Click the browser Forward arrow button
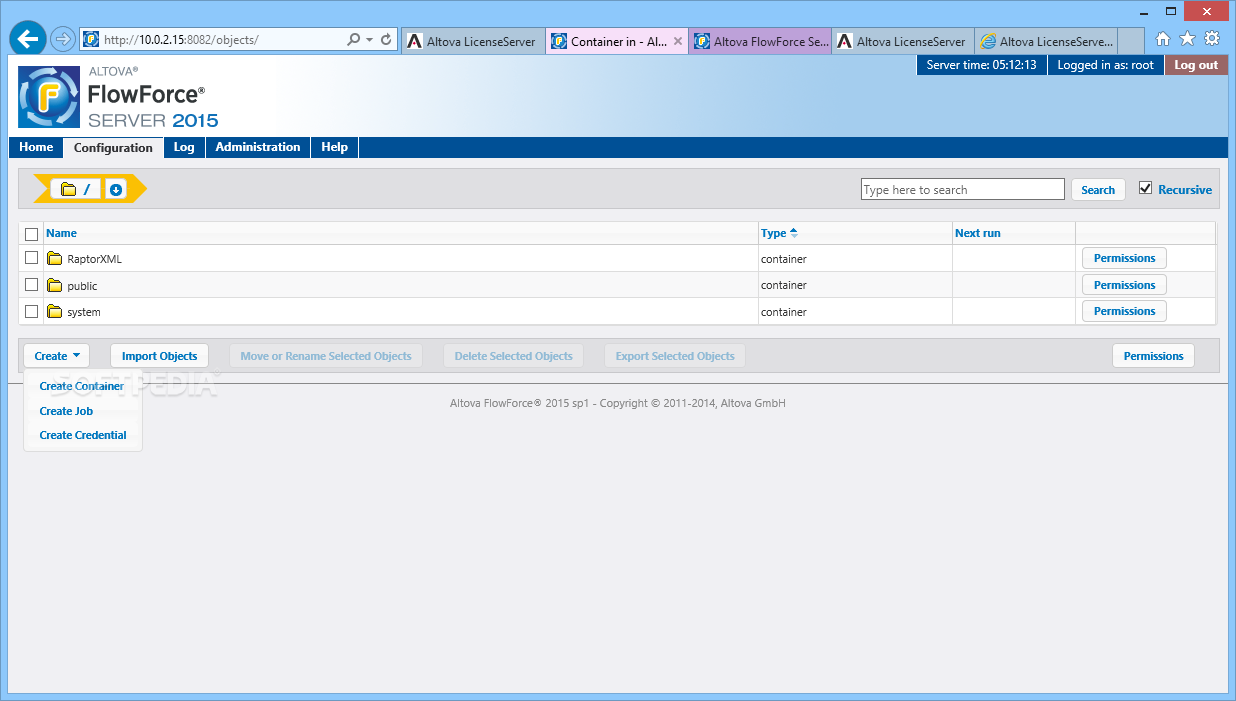 click(x=63, y=40)
